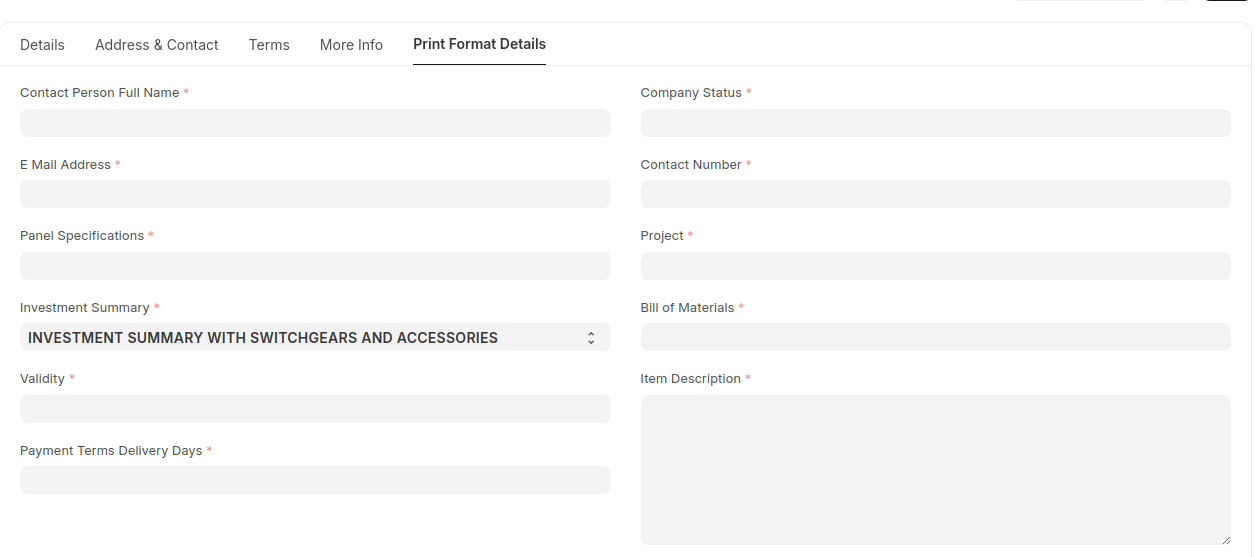This screenshot has height=557, width=1255.
Task: Select the Payment Terms Delivery Days field
Action: click(x=315, y=480)
